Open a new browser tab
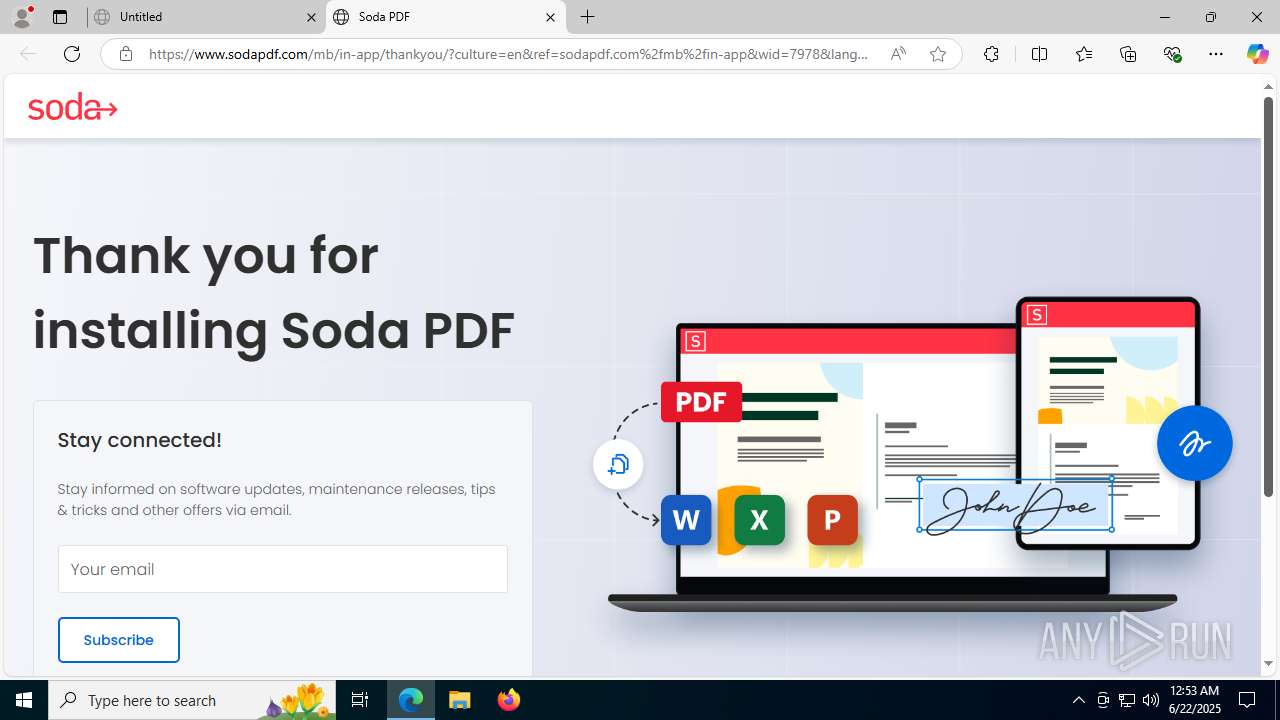The width and height of the screenshot is (1280, 720). click(x=588, y=17)
